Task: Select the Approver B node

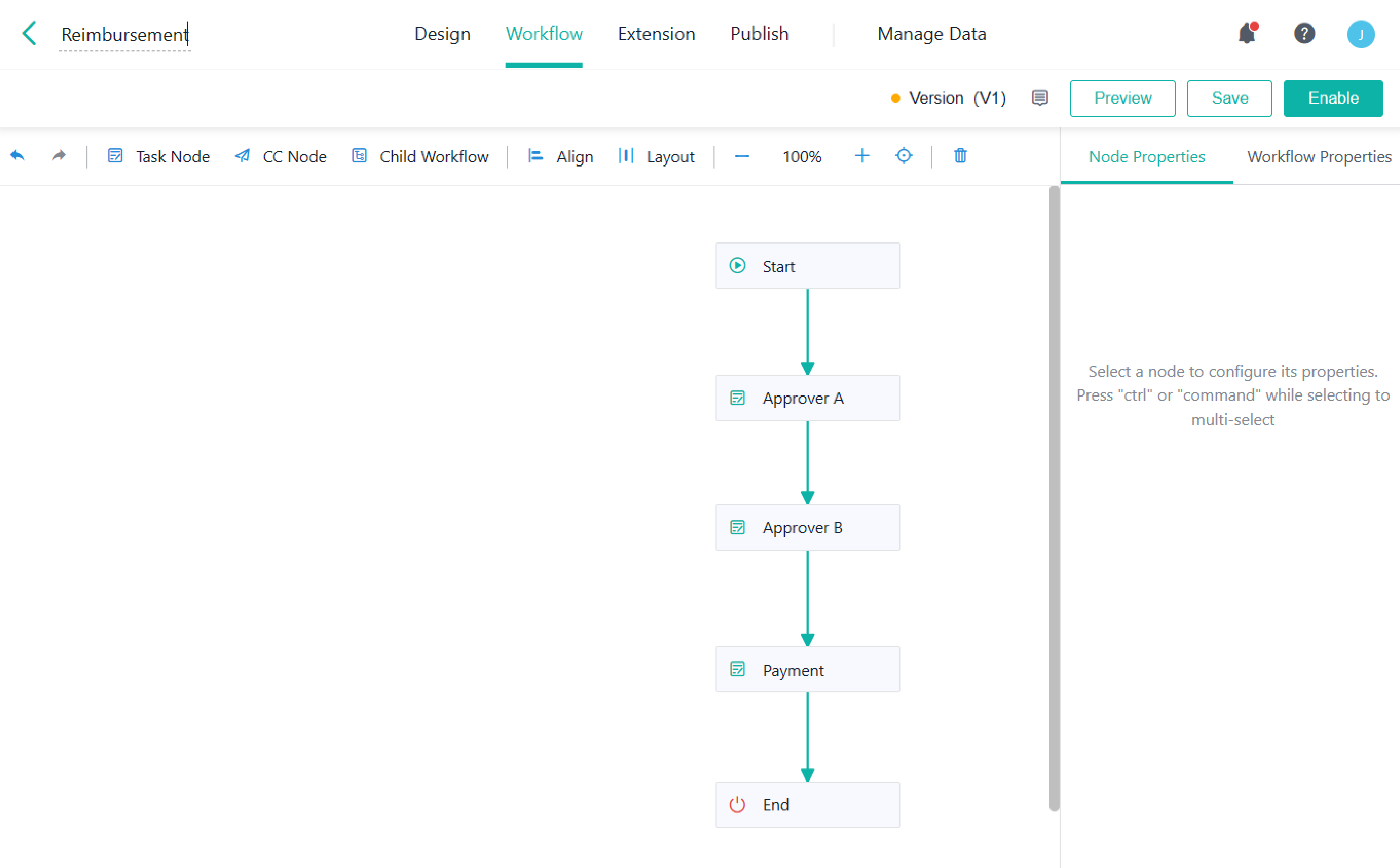Action: pos(807,527)
